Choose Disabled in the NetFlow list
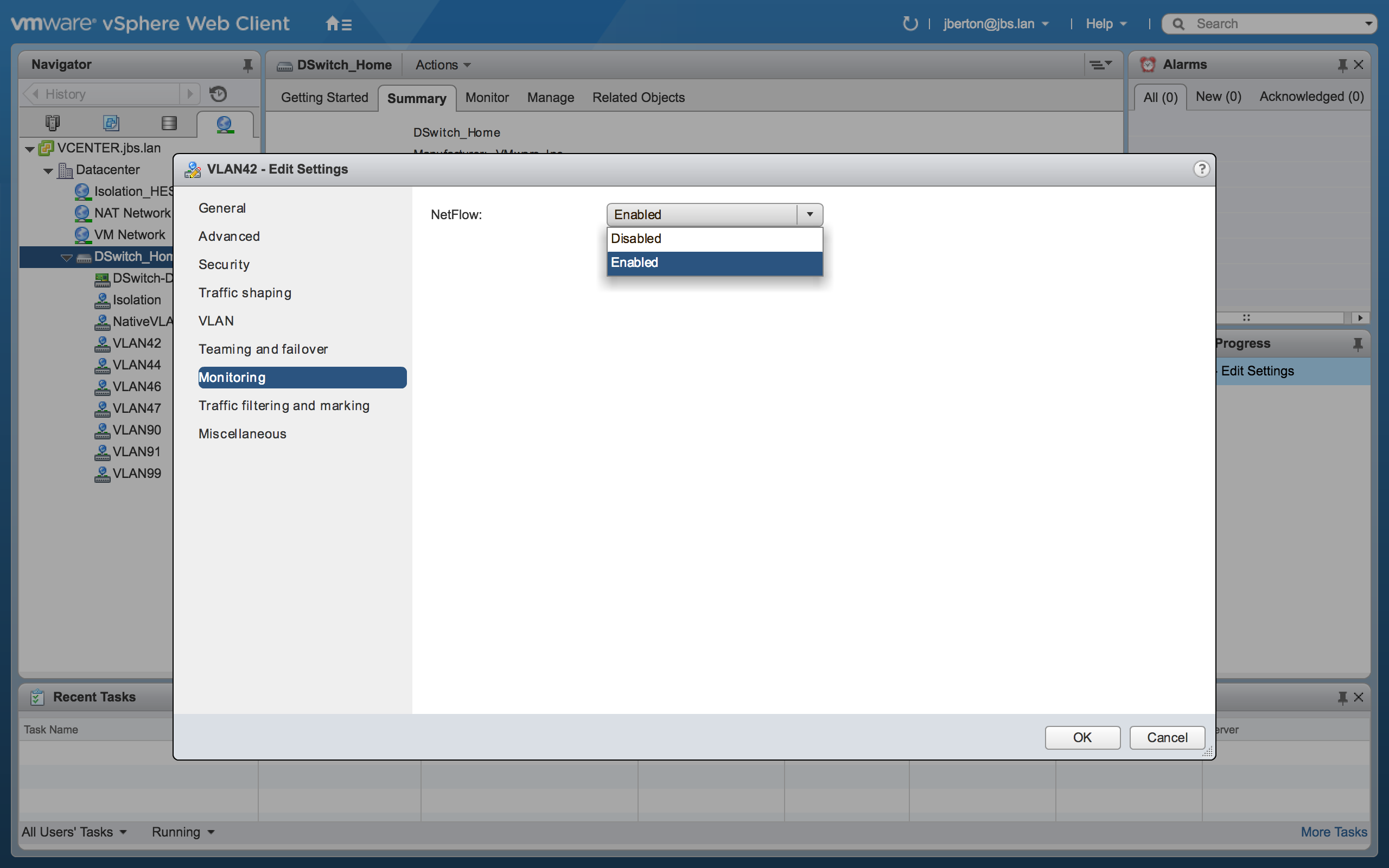 click(x=715, y=239)
